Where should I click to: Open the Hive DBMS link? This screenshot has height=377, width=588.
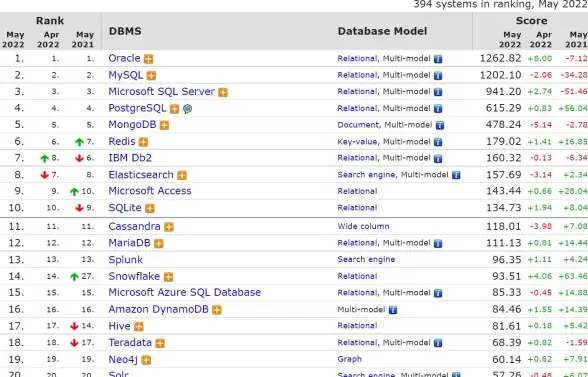coord(119,326)
